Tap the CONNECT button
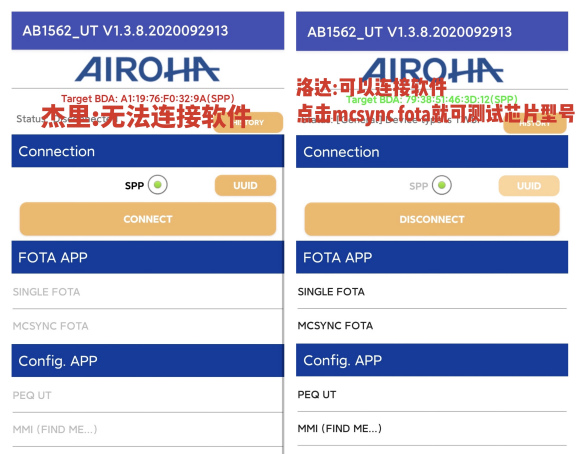The image size is (580, 454). coord(148,219)
